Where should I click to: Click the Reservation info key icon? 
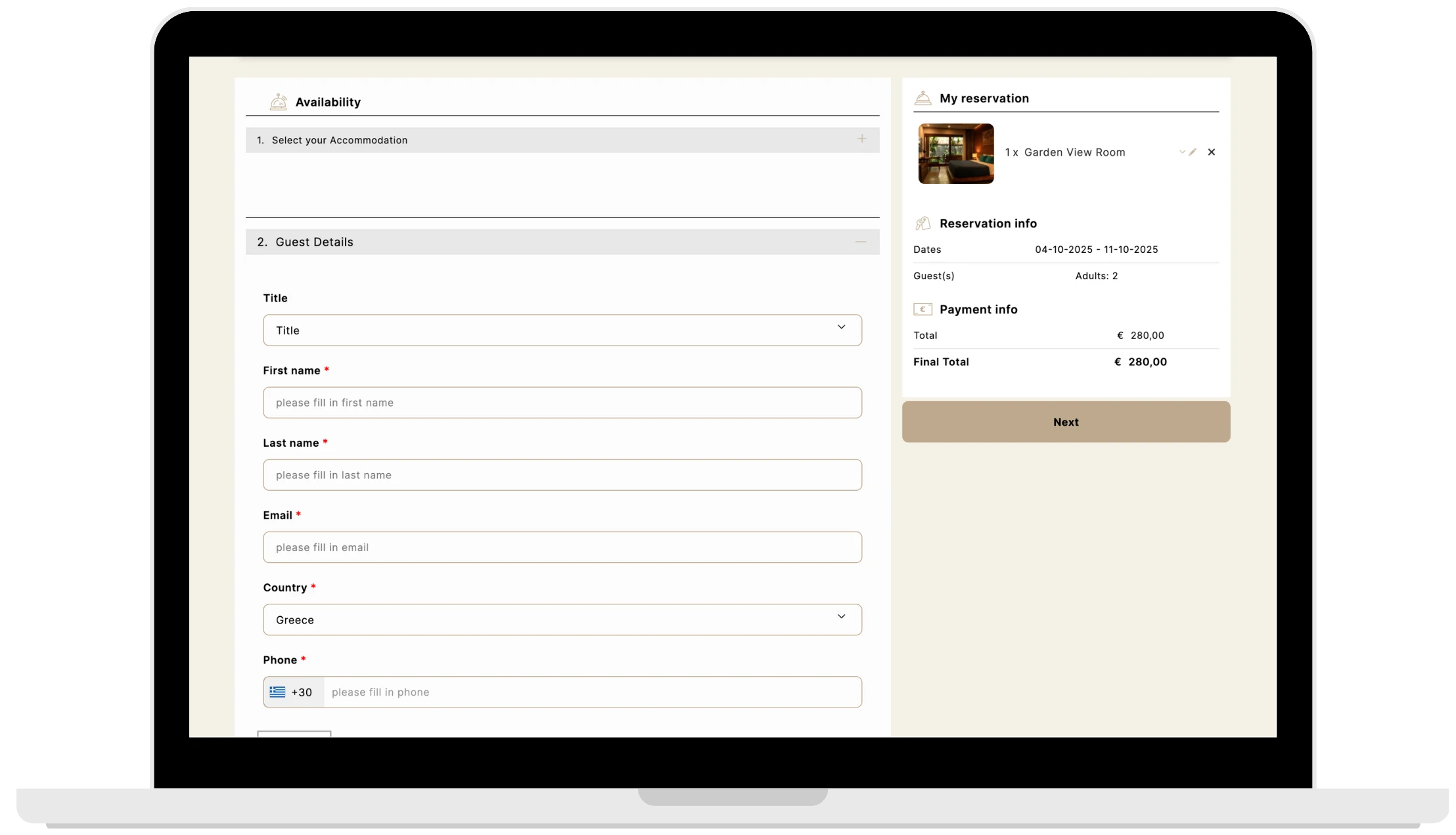click(922, 223)
